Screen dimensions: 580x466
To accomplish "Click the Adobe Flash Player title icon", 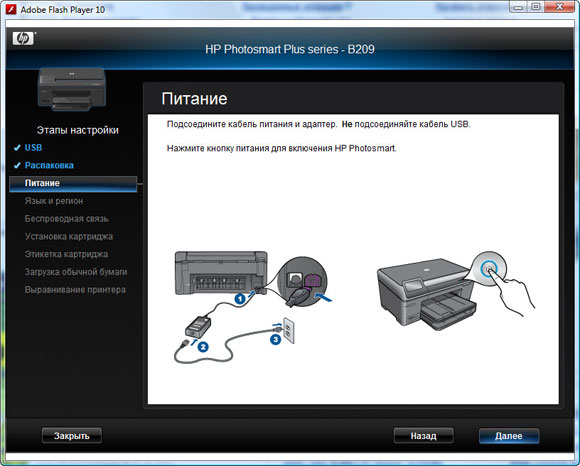I will 11,9.
